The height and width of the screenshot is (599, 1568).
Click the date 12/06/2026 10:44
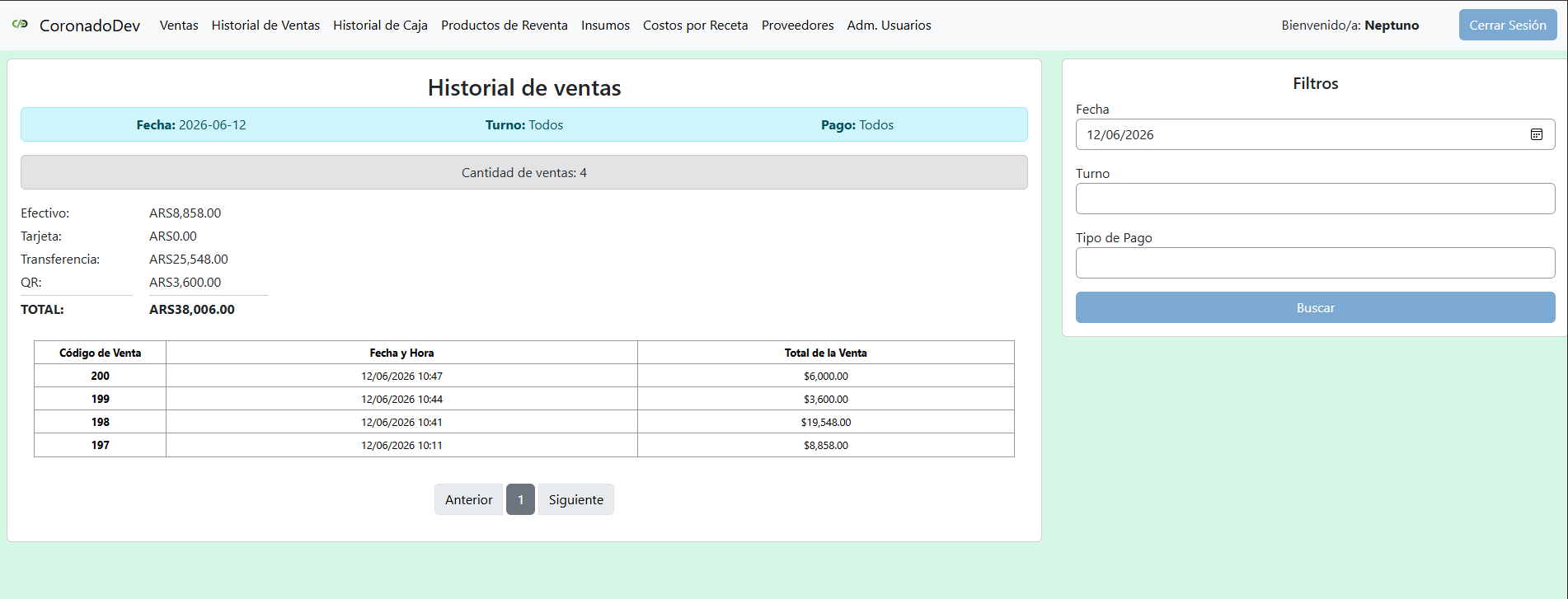pos(401,399)
